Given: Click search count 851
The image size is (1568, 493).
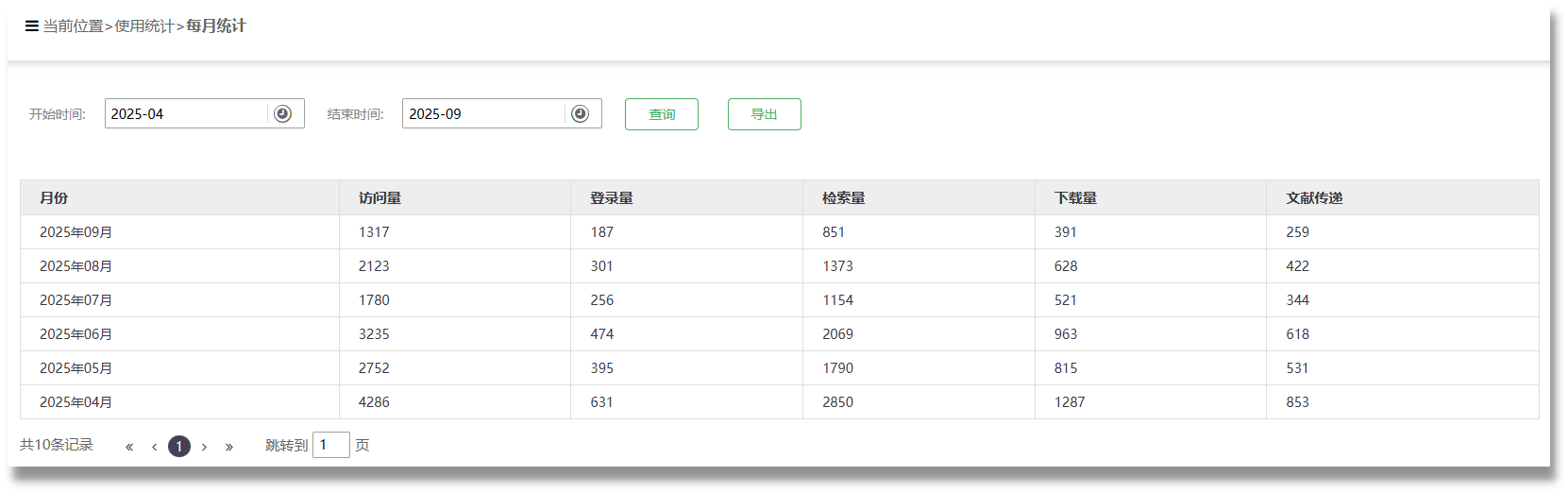Looking at the screenshot, I should tap(834, 232).
